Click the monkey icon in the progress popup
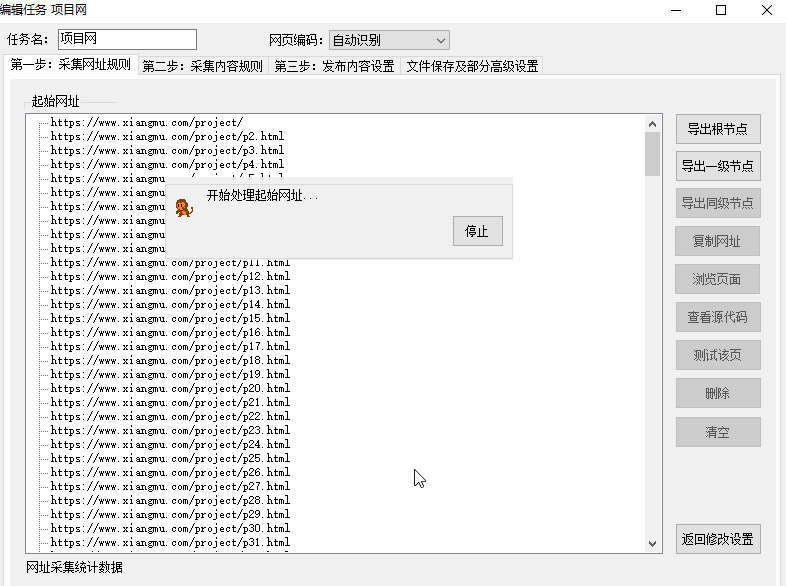Viewport: 786px width, 586px height. pos(183,208)
